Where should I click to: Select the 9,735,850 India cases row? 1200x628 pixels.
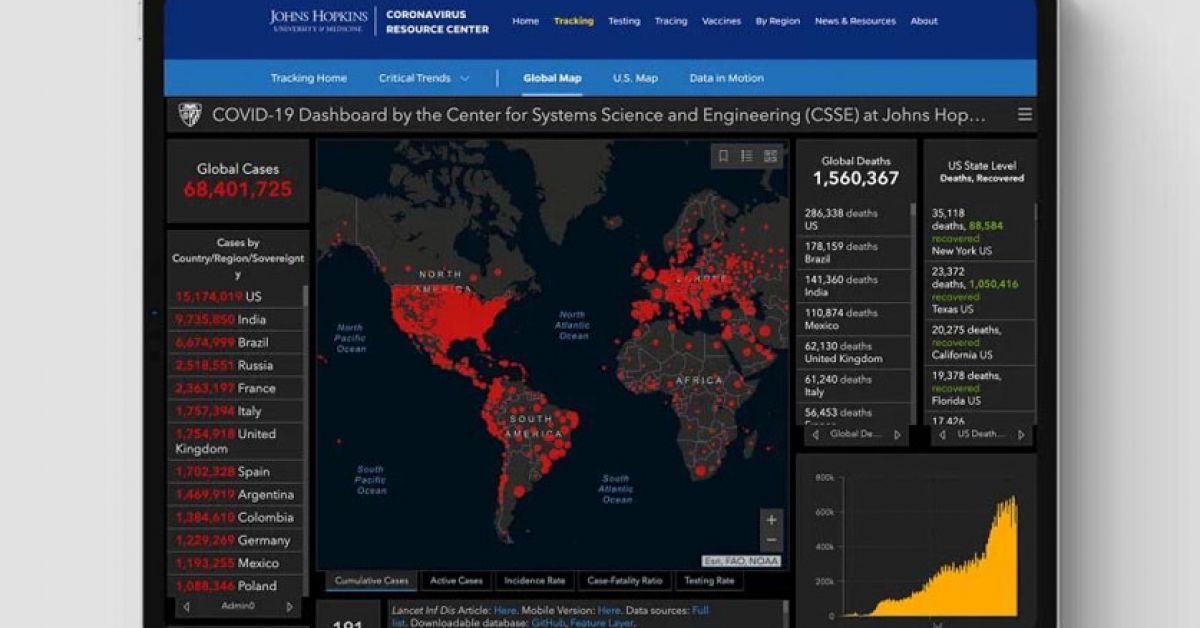pos(237,319)
